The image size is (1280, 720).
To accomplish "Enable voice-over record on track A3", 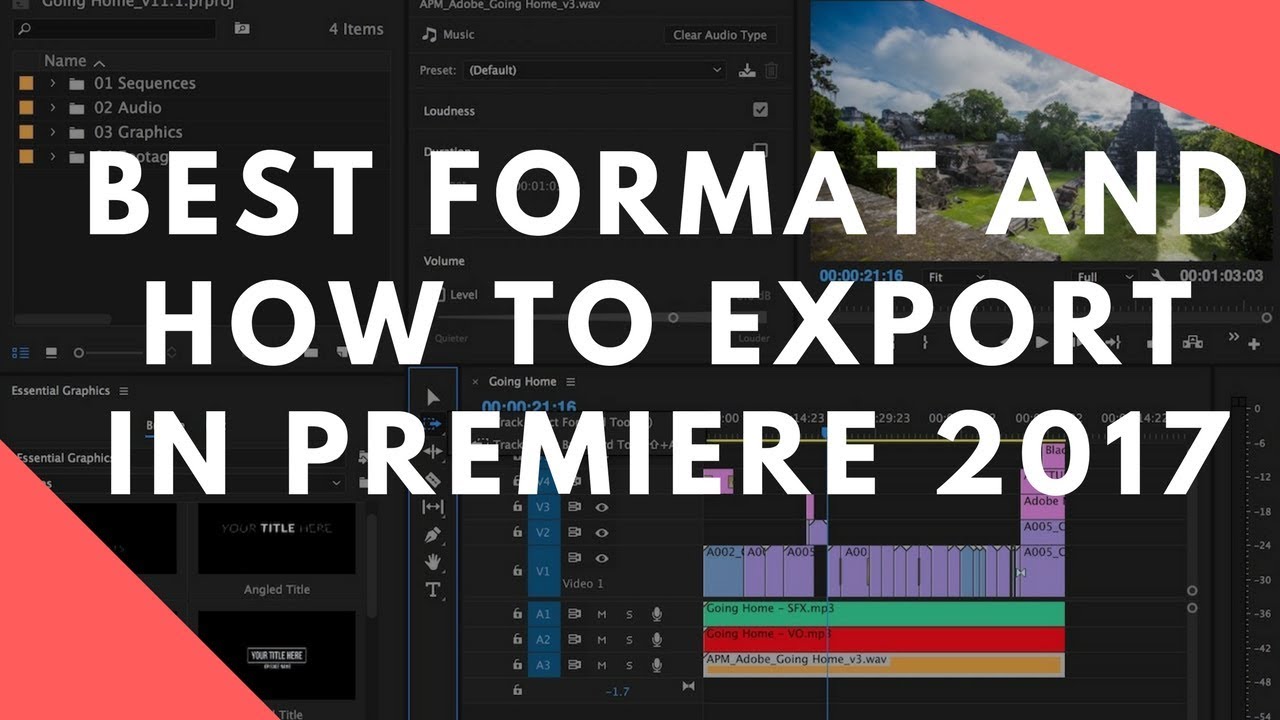I will [x=657, y=664].
